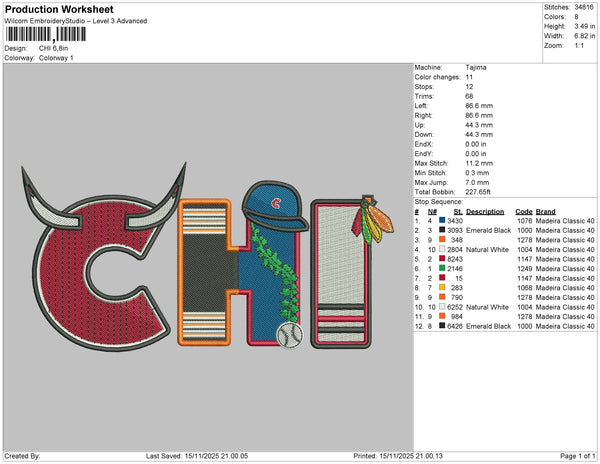The width and height of the screenshot is (600, 464).
Task: Click the 'Stop Sequence:' label
Action: [x=439, y=202]
